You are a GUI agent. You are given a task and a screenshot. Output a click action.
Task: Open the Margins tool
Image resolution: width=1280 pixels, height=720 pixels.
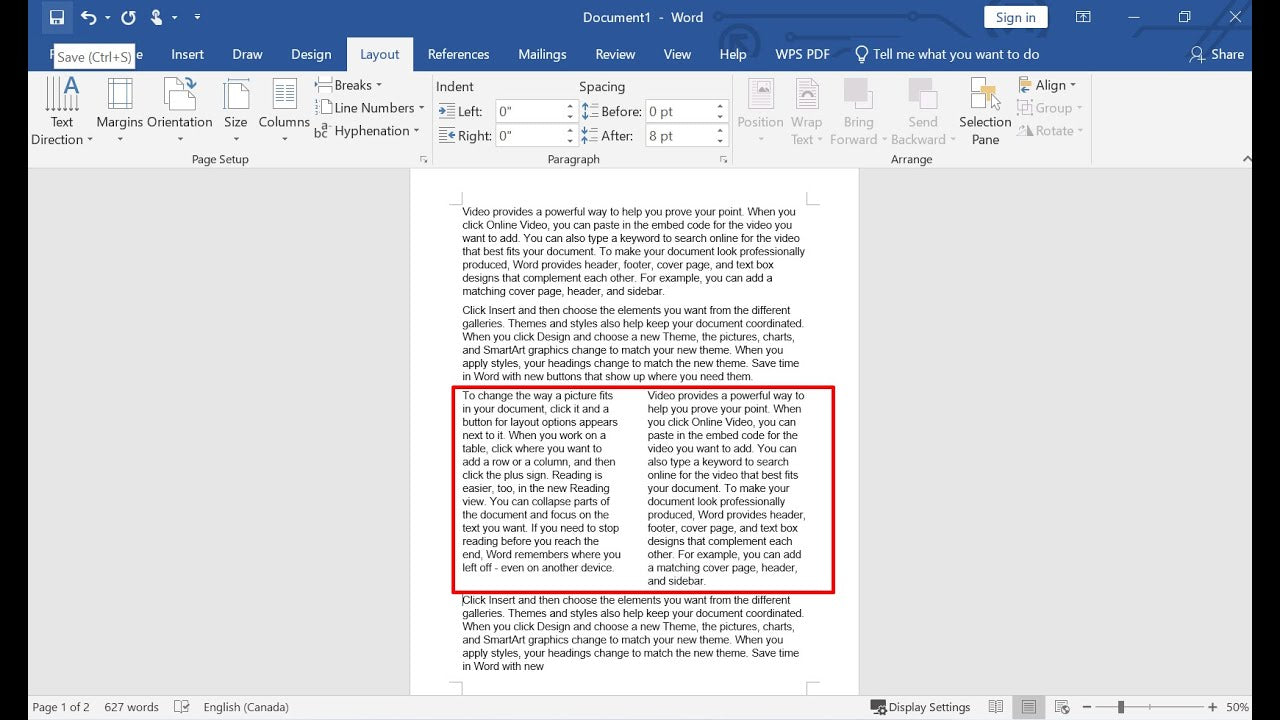click(x=119, y=108)
